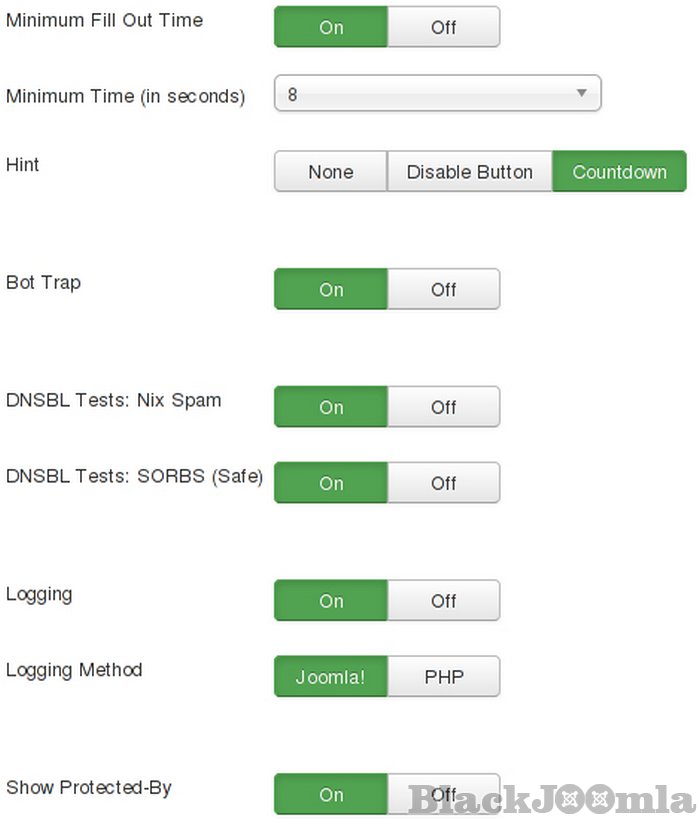Enable the Bot Trap
Screen dimensions: 700x819
pyautogui.click(x=331, y=289)
